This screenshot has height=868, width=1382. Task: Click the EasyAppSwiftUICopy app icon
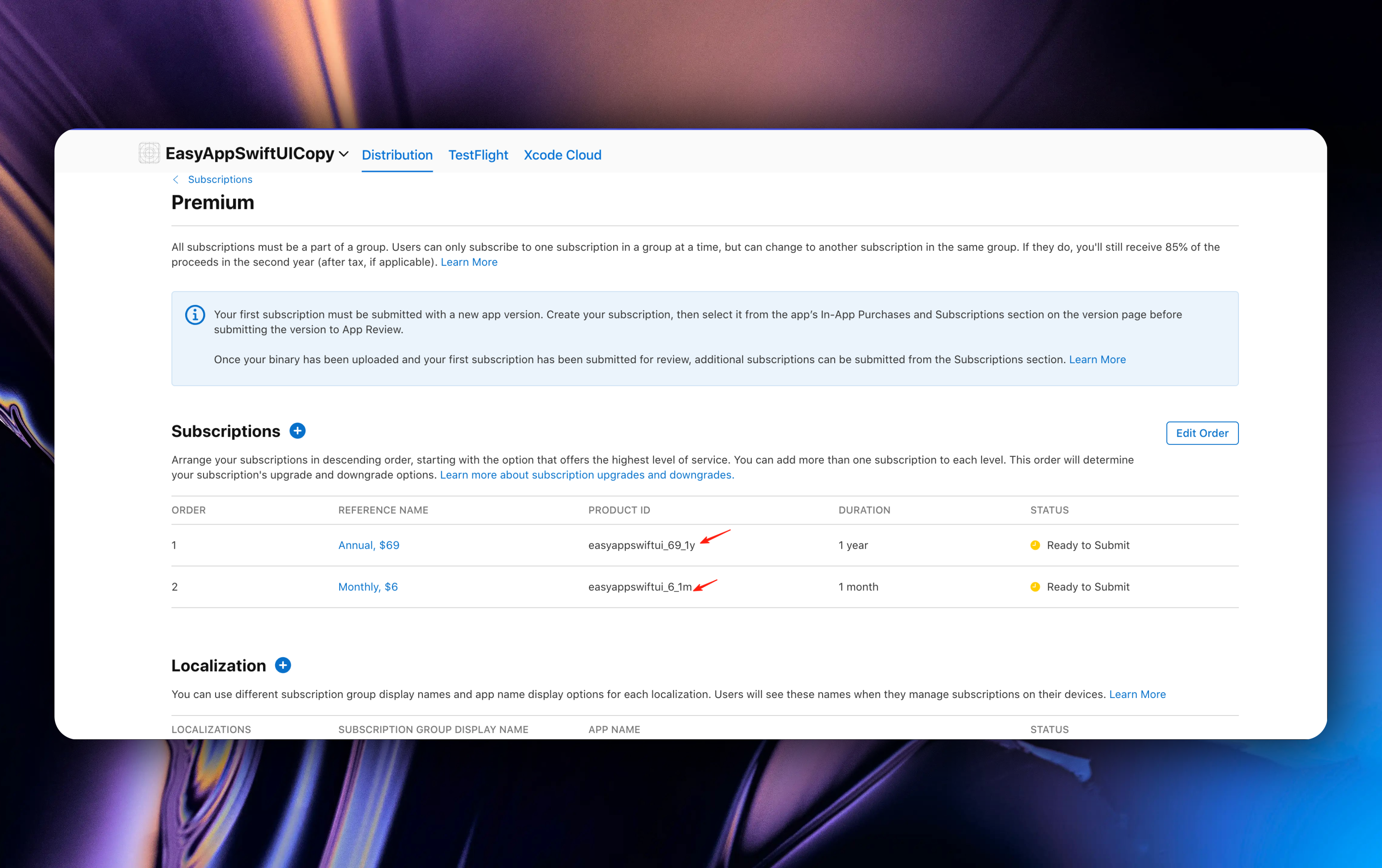tap(149, 153)
